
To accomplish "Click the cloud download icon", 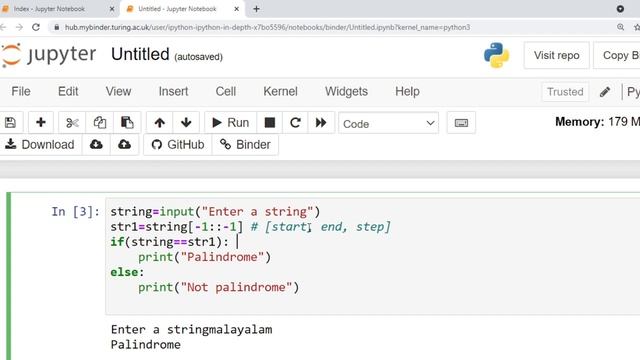I will 96,144.
